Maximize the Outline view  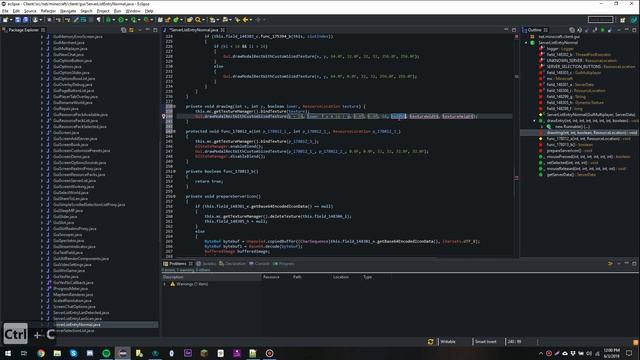point(634,30)
